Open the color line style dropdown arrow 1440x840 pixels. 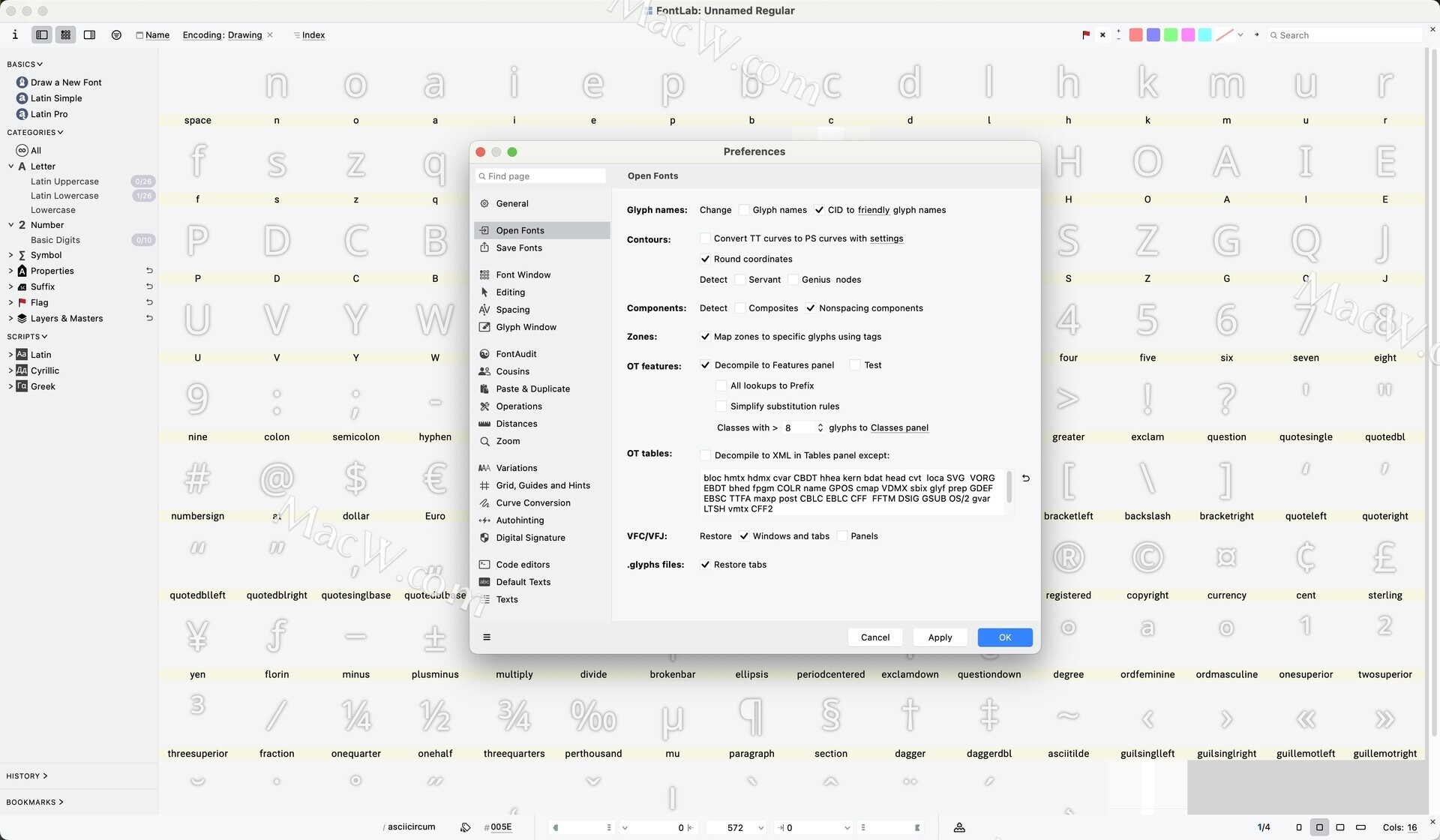(x=1240, y=34)
